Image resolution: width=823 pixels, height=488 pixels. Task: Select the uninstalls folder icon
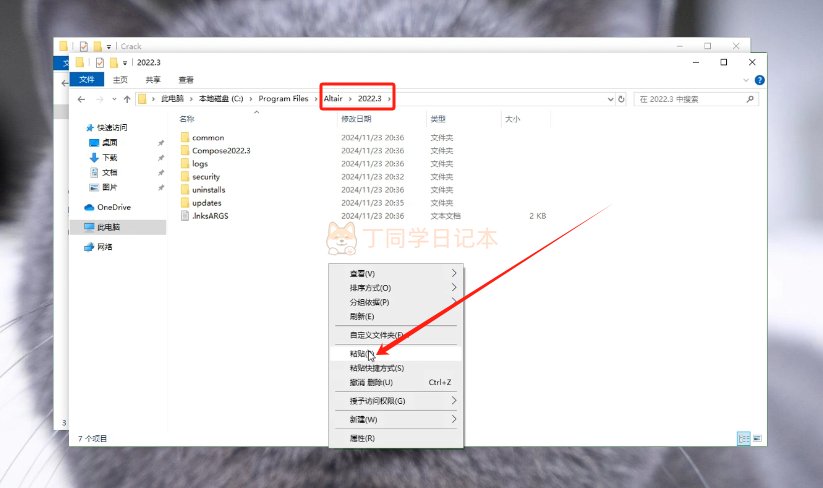point(185,190)
